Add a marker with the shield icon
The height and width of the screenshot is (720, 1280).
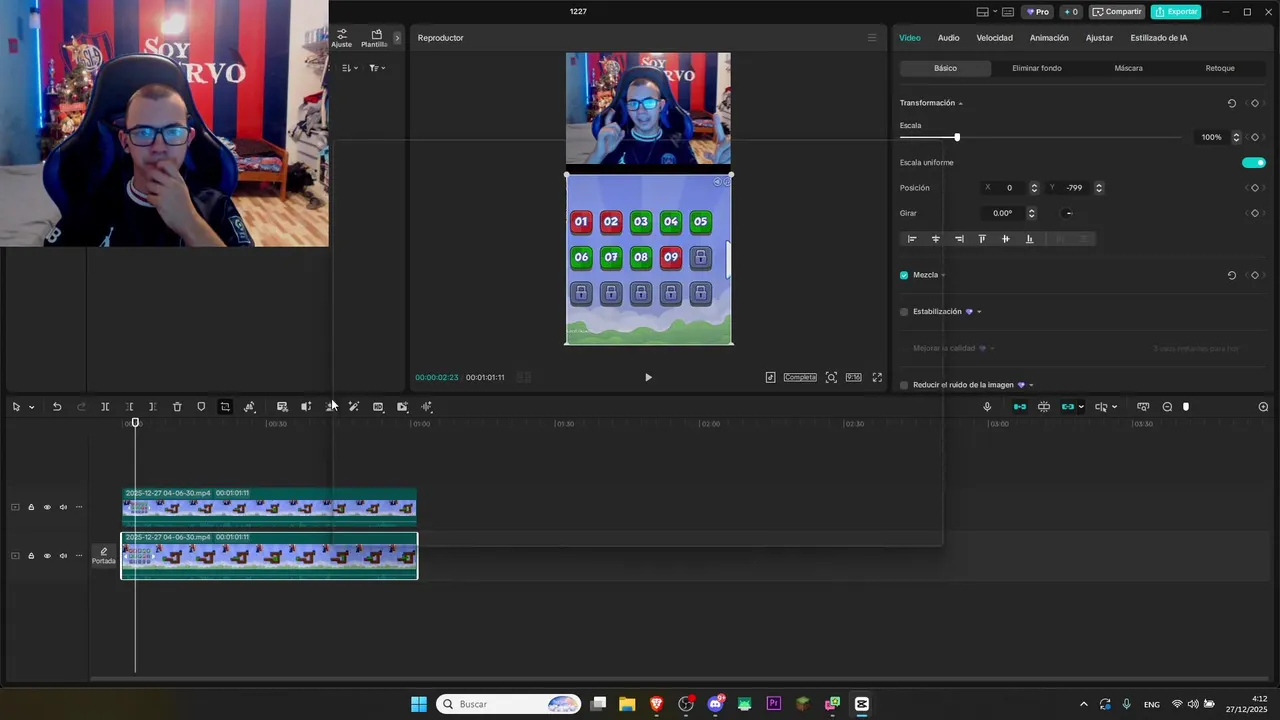[201, 407]
